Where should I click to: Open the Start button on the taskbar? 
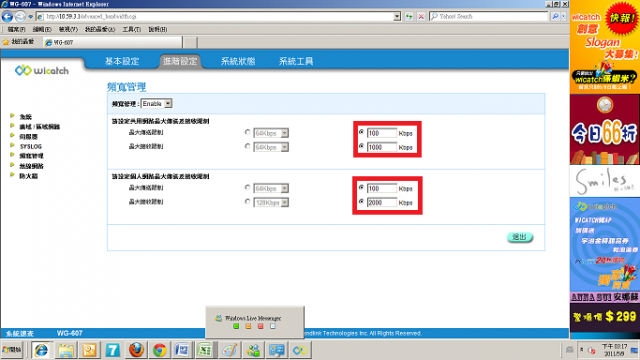(x=12, y=350)
